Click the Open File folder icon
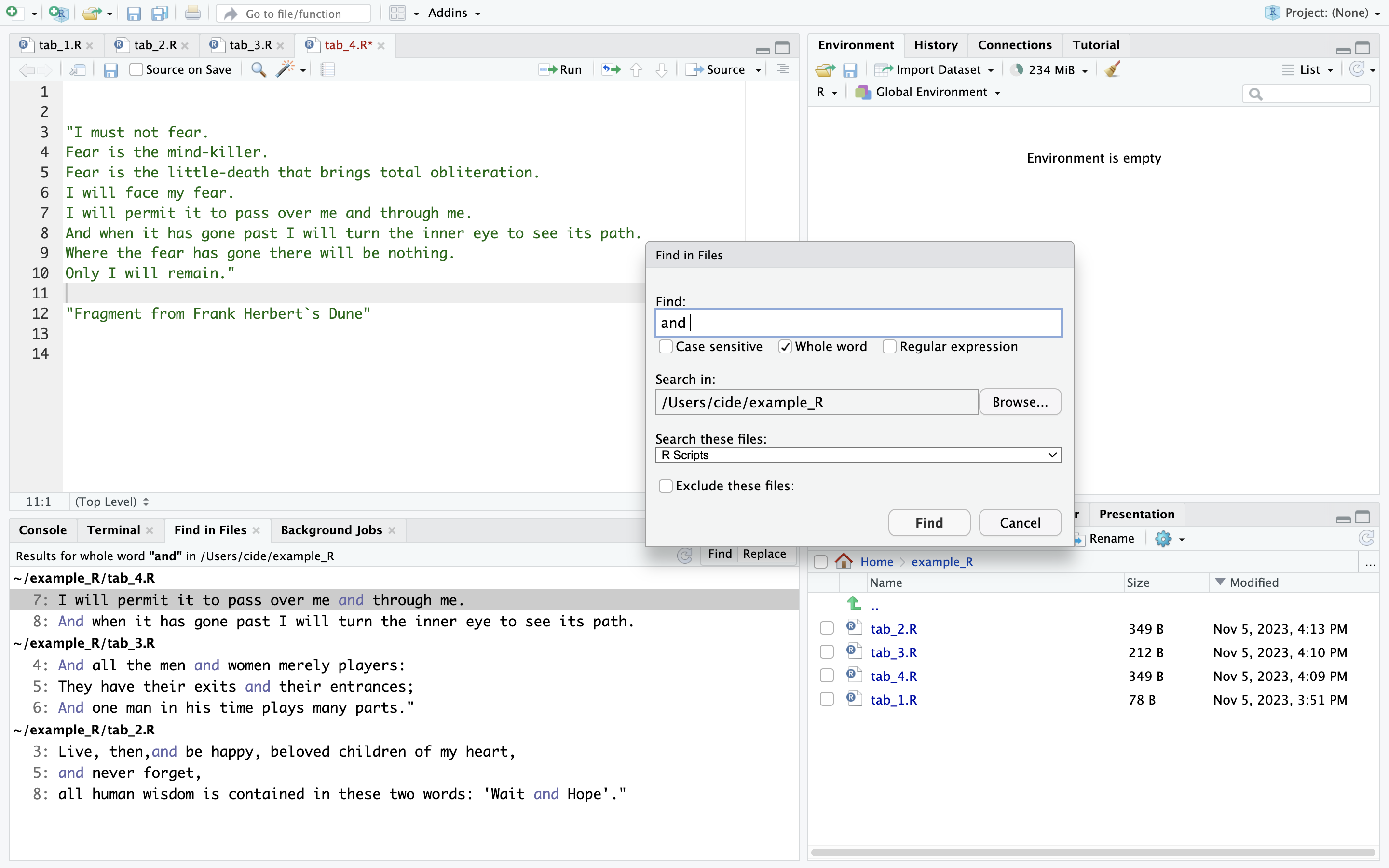The image size is (1389, 868). [x=91, y=13]
